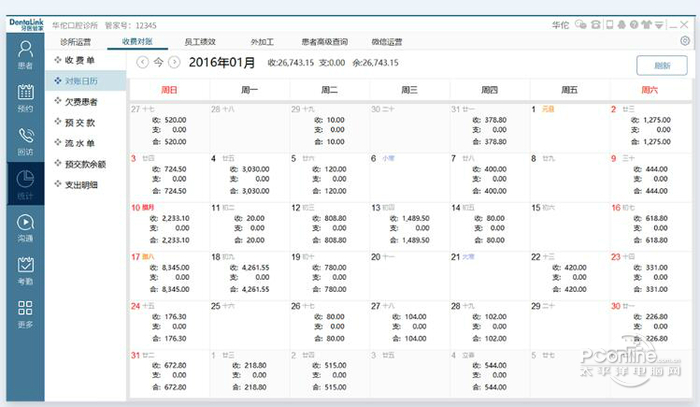Jump to today with 今 button
700x407 pixels.
158,62
